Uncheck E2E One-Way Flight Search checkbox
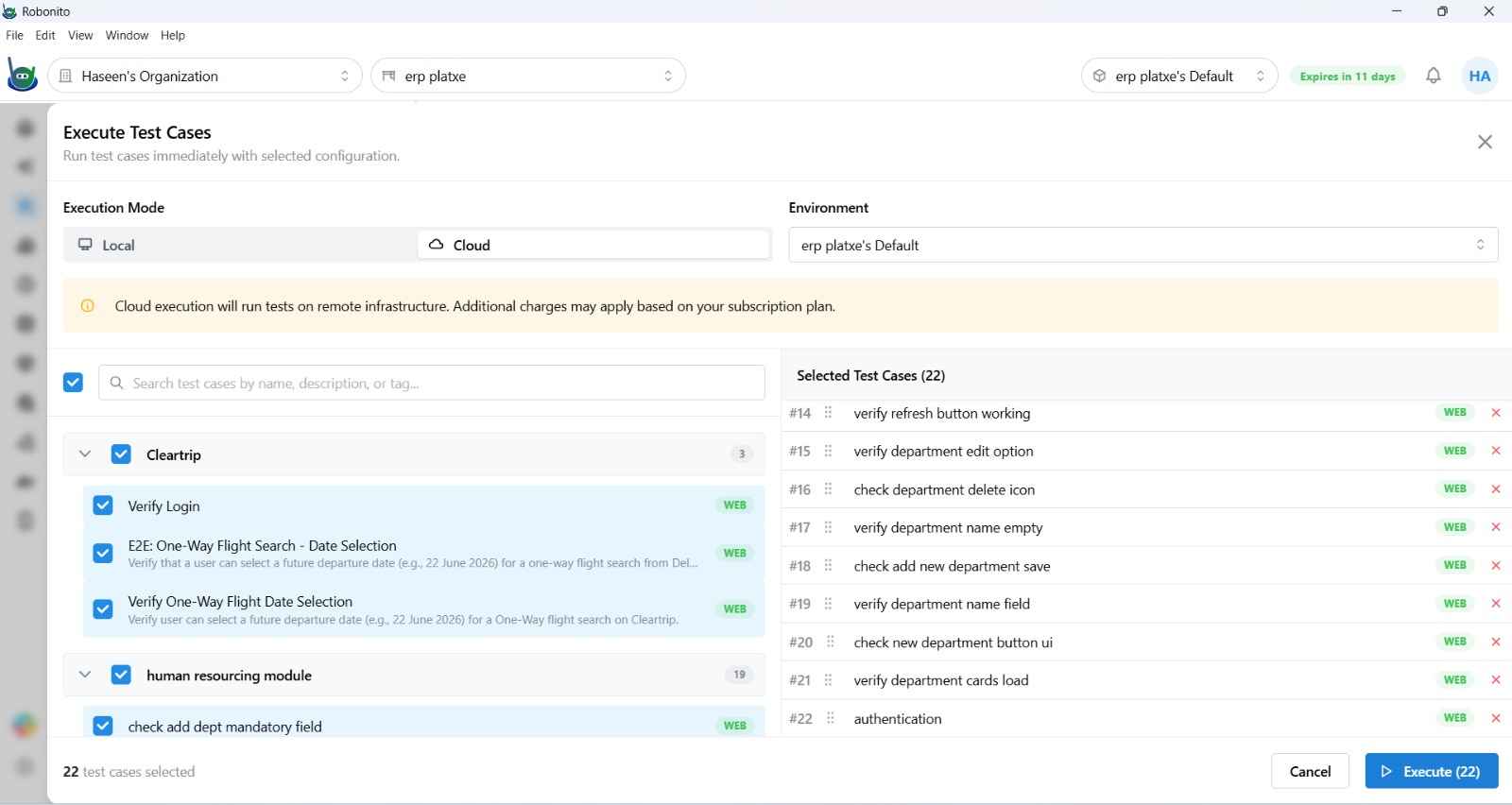This screenshot has width=1512, height=805. click(x=103, y=554)
